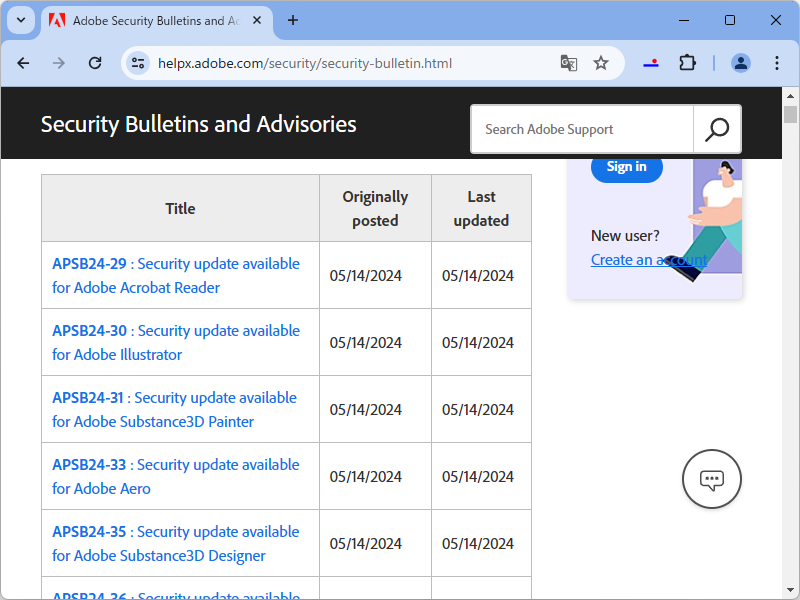This screenshot has width=800, height=600.
Task: Follow the Create an account link
Action: coord(648,260)
